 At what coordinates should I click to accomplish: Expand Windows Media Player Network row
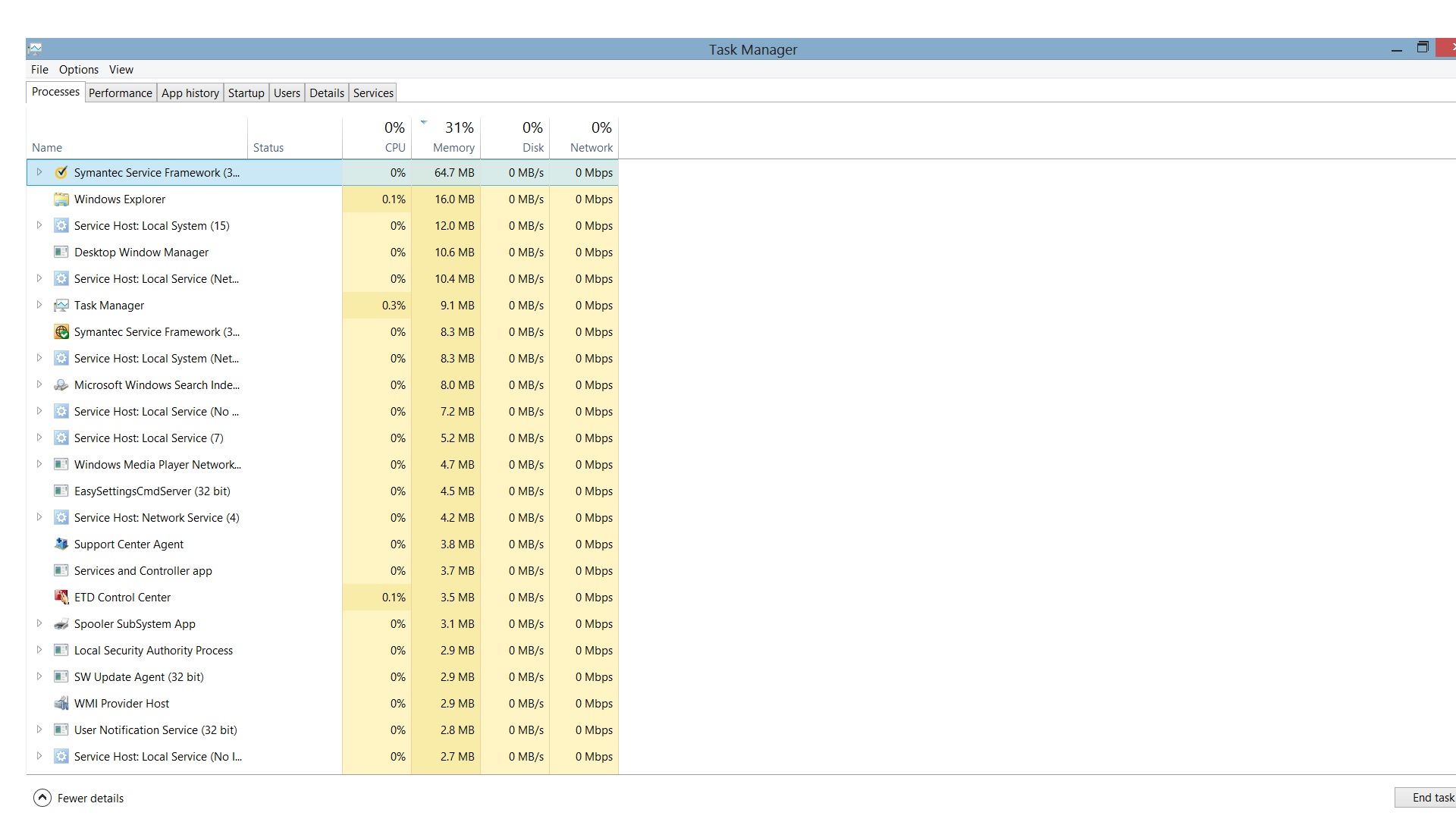(x=39, y=464)
